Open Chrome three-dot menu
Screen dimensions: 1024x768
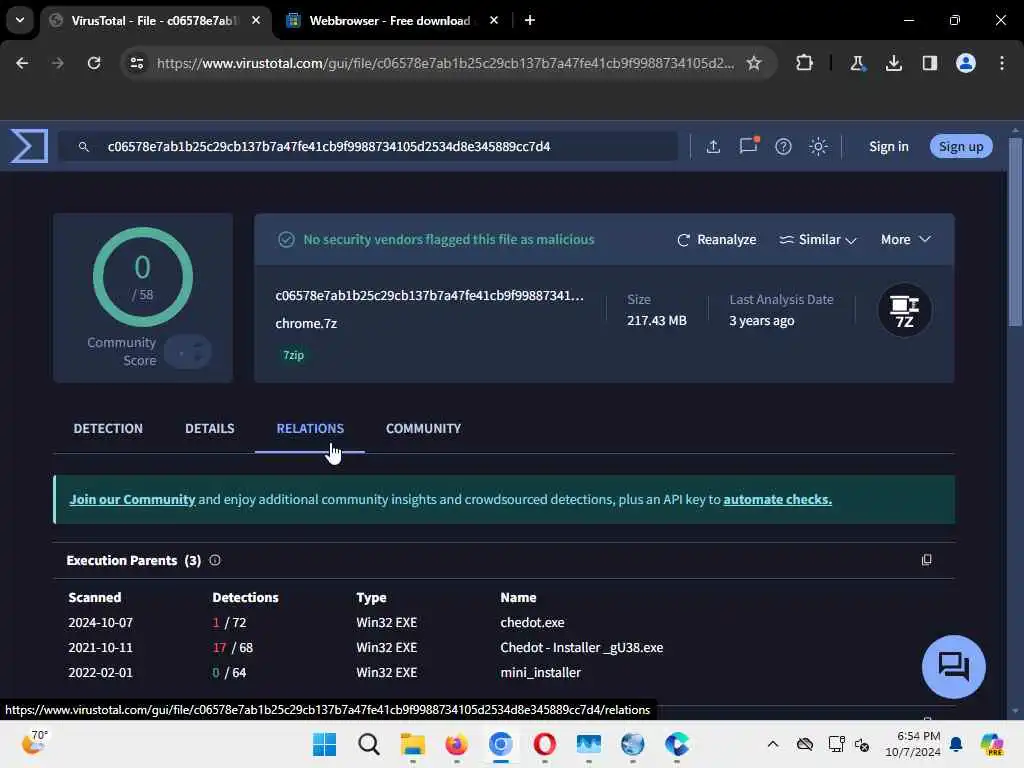tap(1001, 63)
